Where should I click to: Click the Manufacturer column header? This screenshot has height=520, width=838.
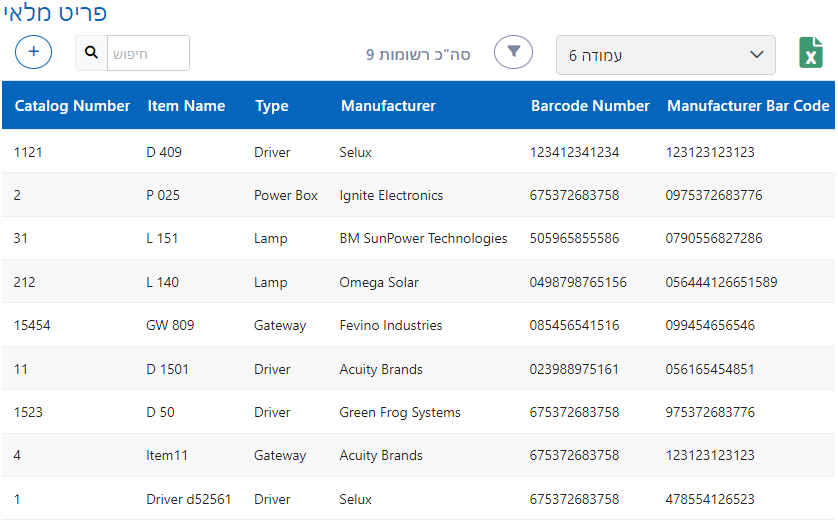click(x=388, y=106)
